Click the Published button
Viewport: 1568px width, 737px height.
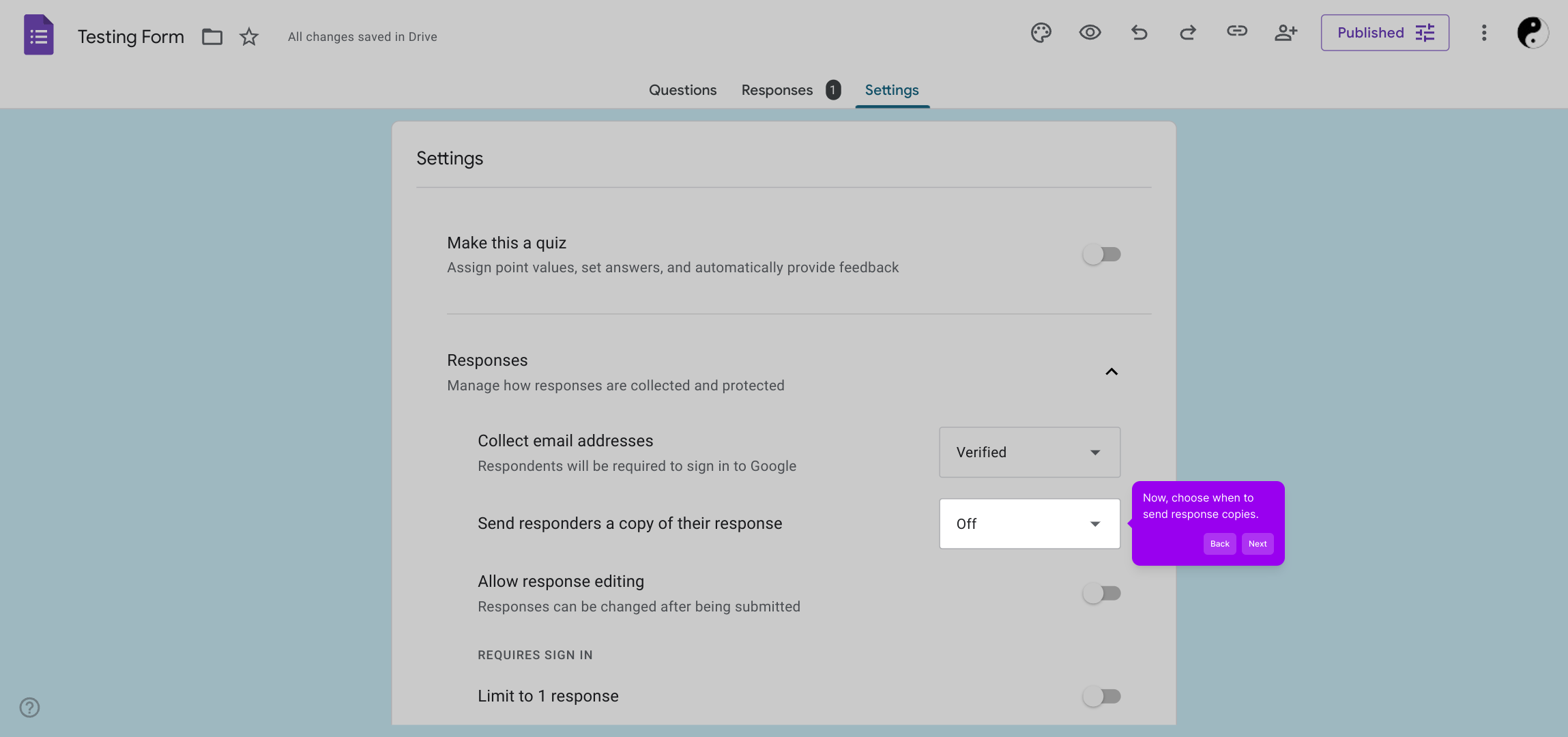click(1384, 33)
